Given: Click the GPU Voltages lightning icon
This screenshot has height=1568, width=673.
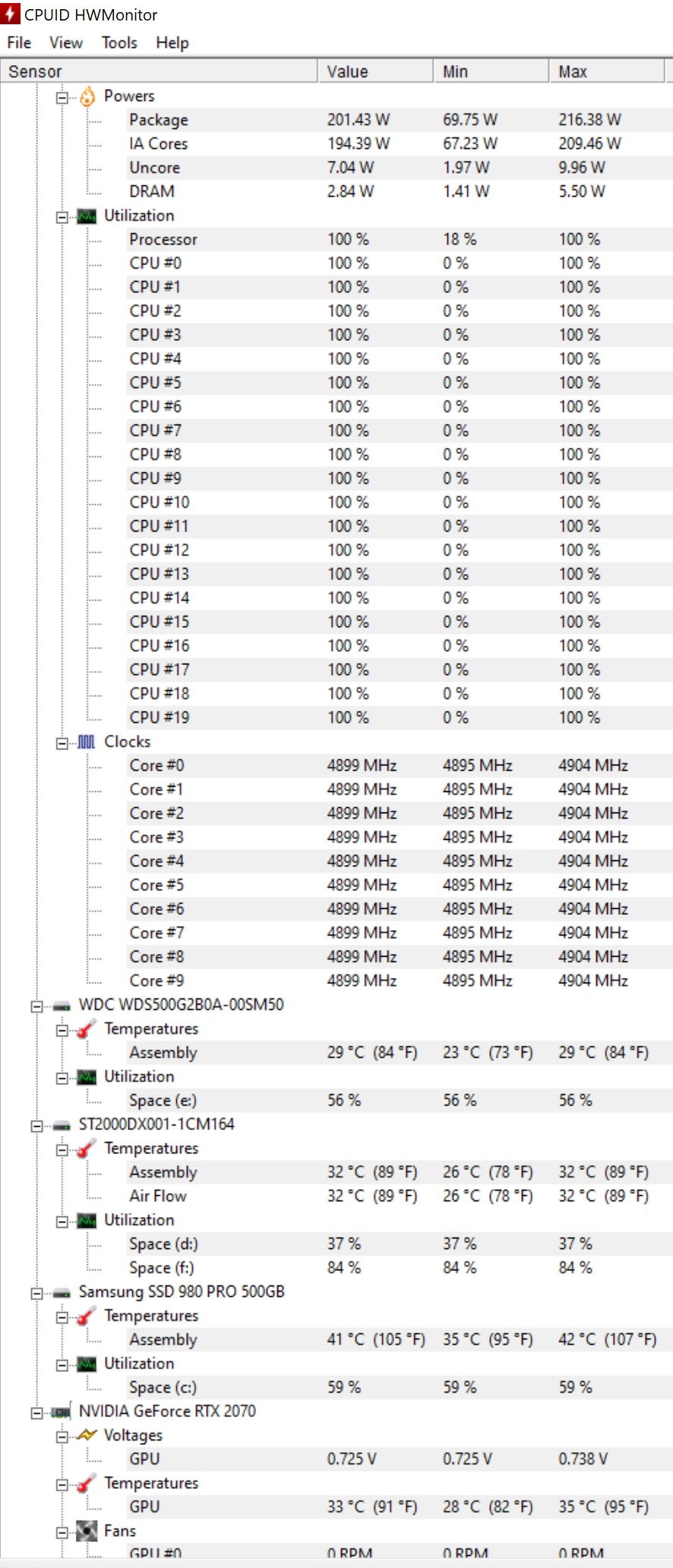Looking at the screenshot, I should click(x=87, y=1435).
